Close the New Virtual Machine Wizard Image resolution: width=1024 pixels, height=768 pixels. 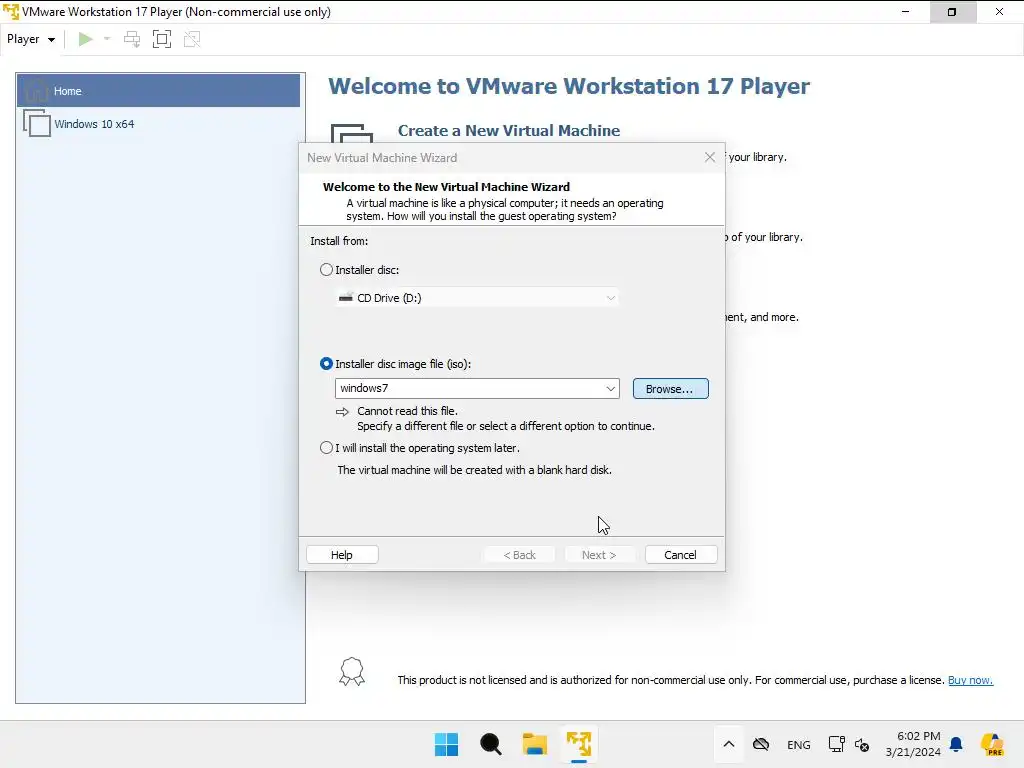pyautogui.click(x=710, y=157)
